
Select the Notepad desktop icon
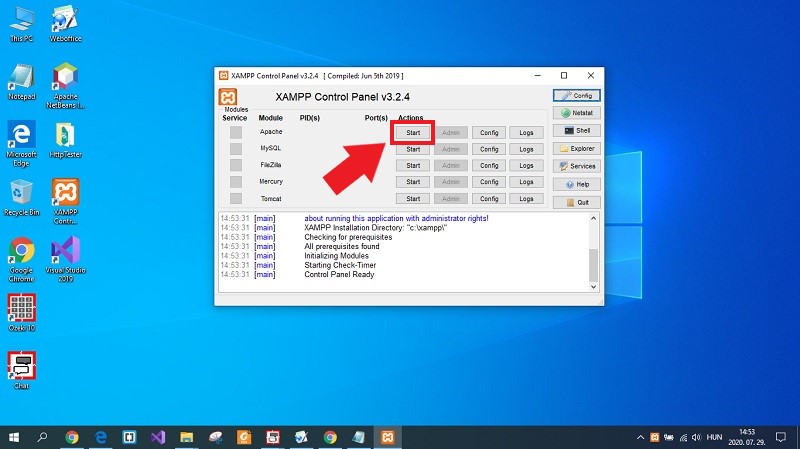click(21, 82)
